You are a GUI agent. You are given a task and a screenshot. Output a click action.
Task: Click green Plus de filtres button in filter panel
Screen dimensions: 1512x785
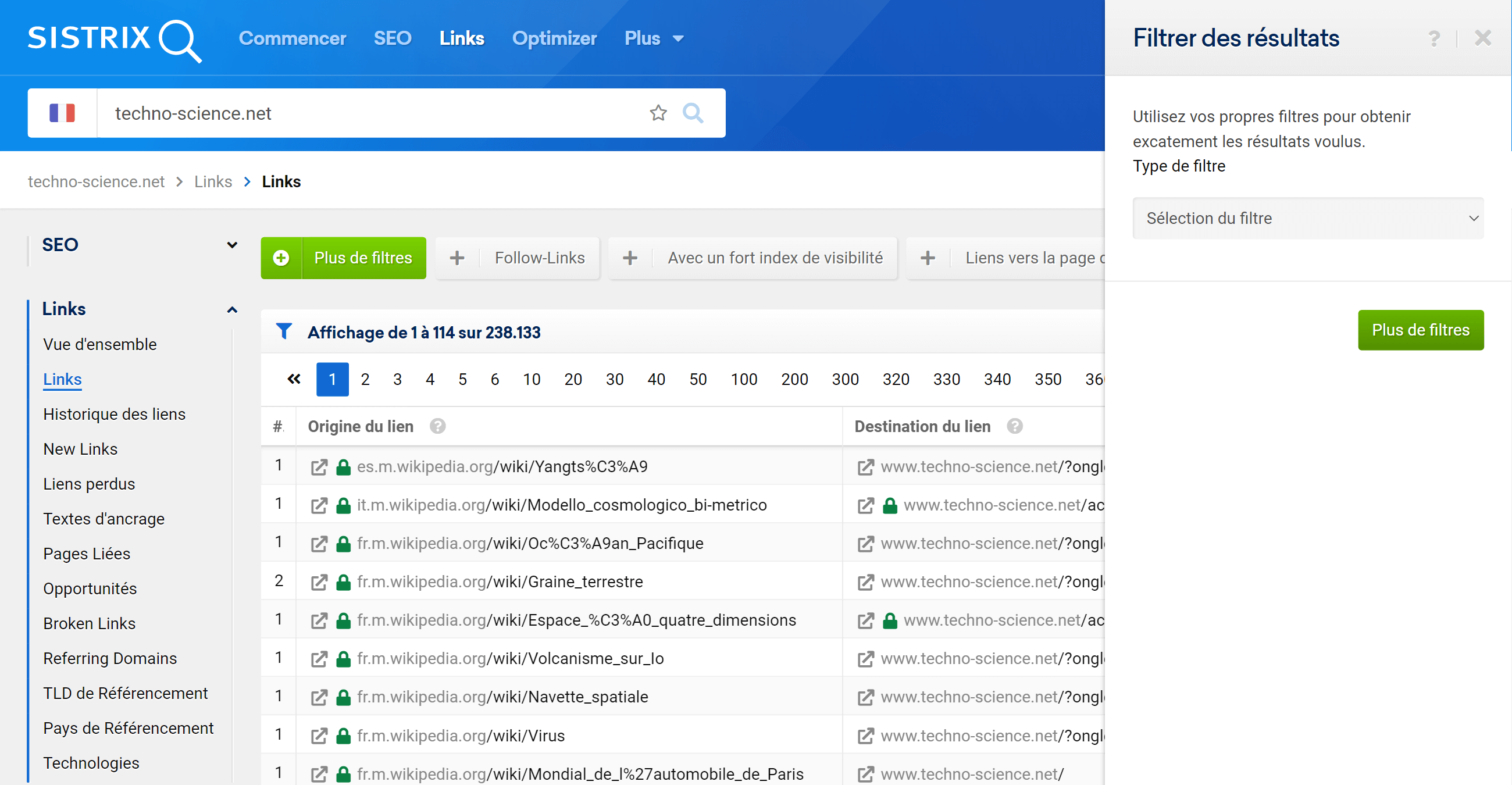tap(1421, 330)
